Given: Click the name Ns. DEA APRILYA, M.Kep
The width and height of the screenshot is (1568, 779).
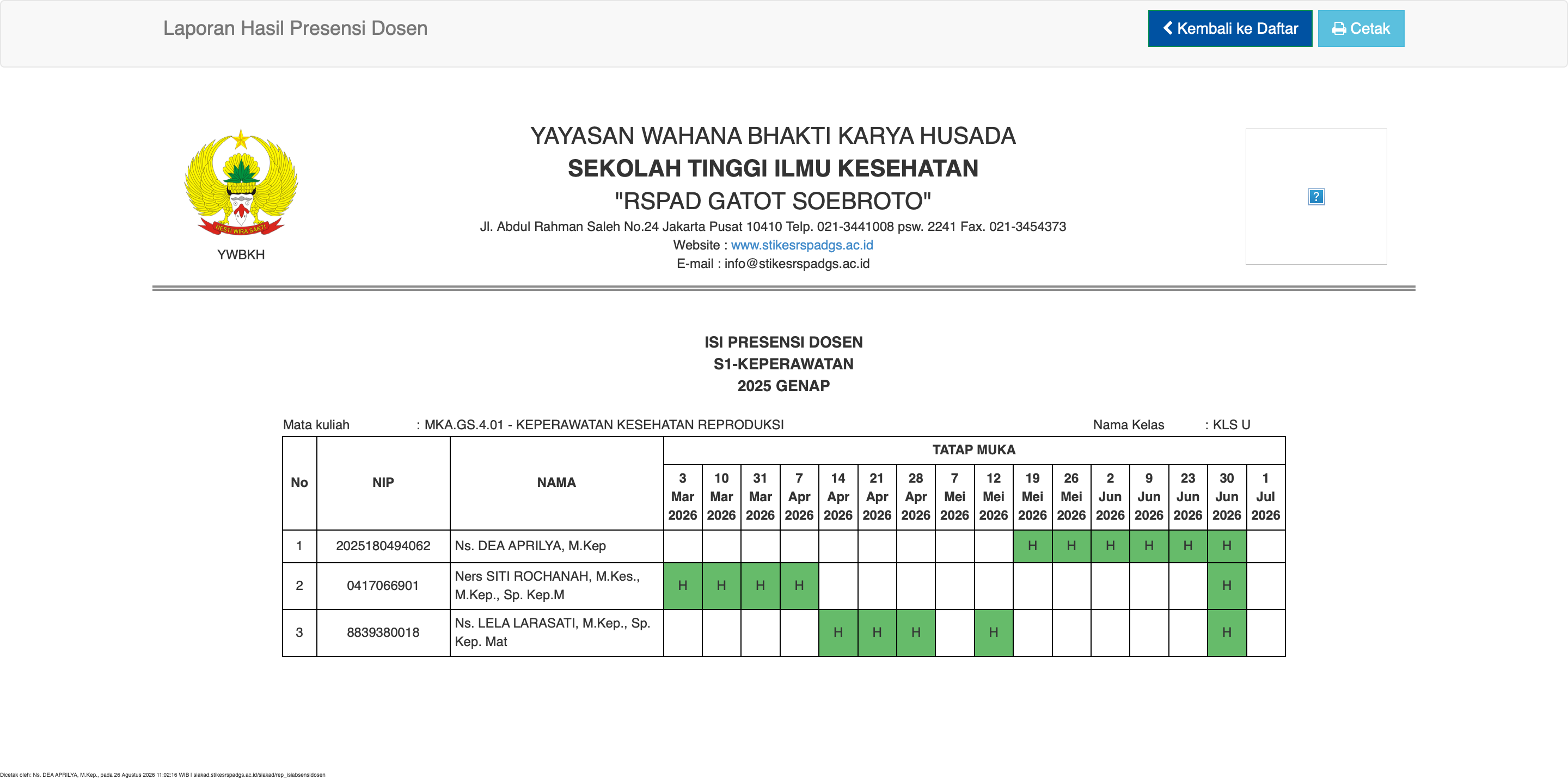Looking at the screenshot, I should point(530,546).
